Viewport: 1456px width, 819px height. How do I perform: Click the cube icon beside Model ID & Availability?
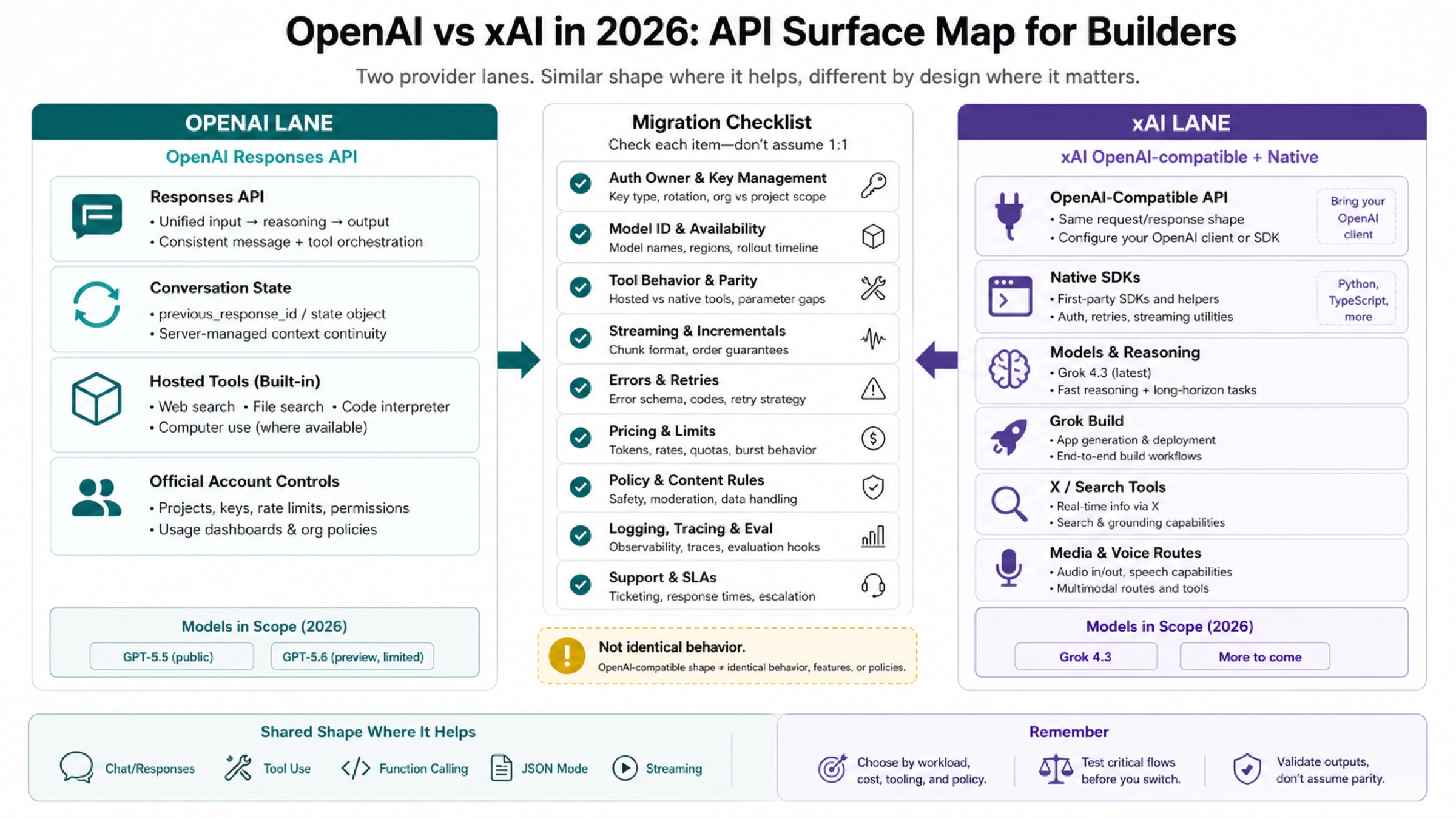click(873, 237)
